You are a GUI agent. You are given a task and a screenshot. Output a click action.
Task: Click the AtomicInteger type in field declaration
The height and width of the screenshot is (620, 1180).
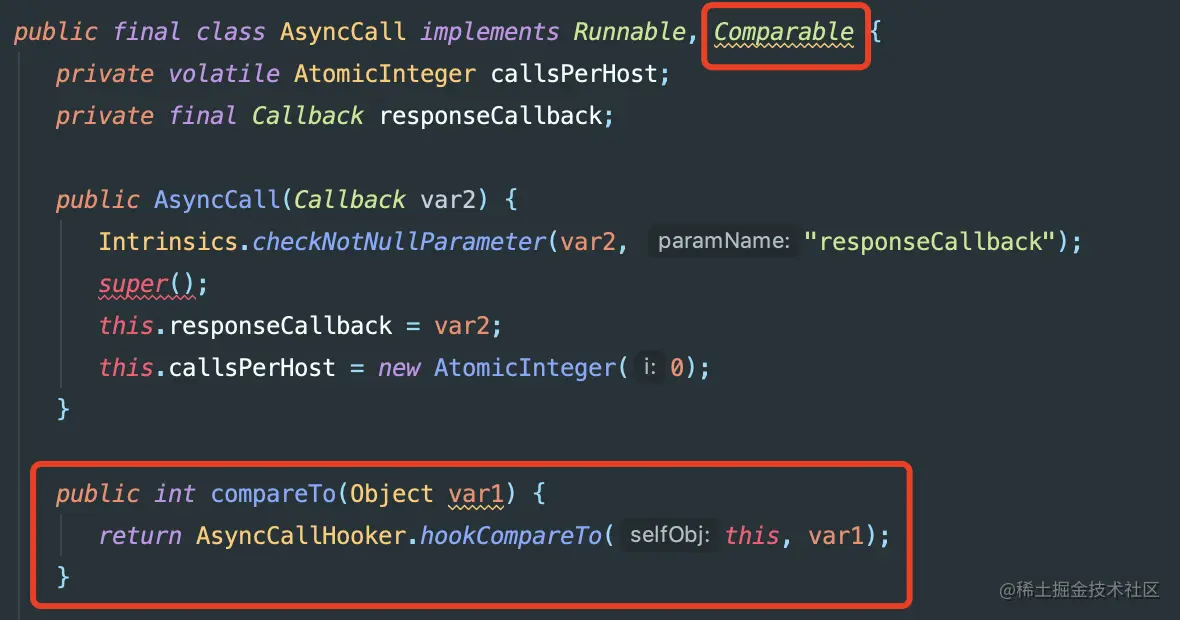[385, 74]
